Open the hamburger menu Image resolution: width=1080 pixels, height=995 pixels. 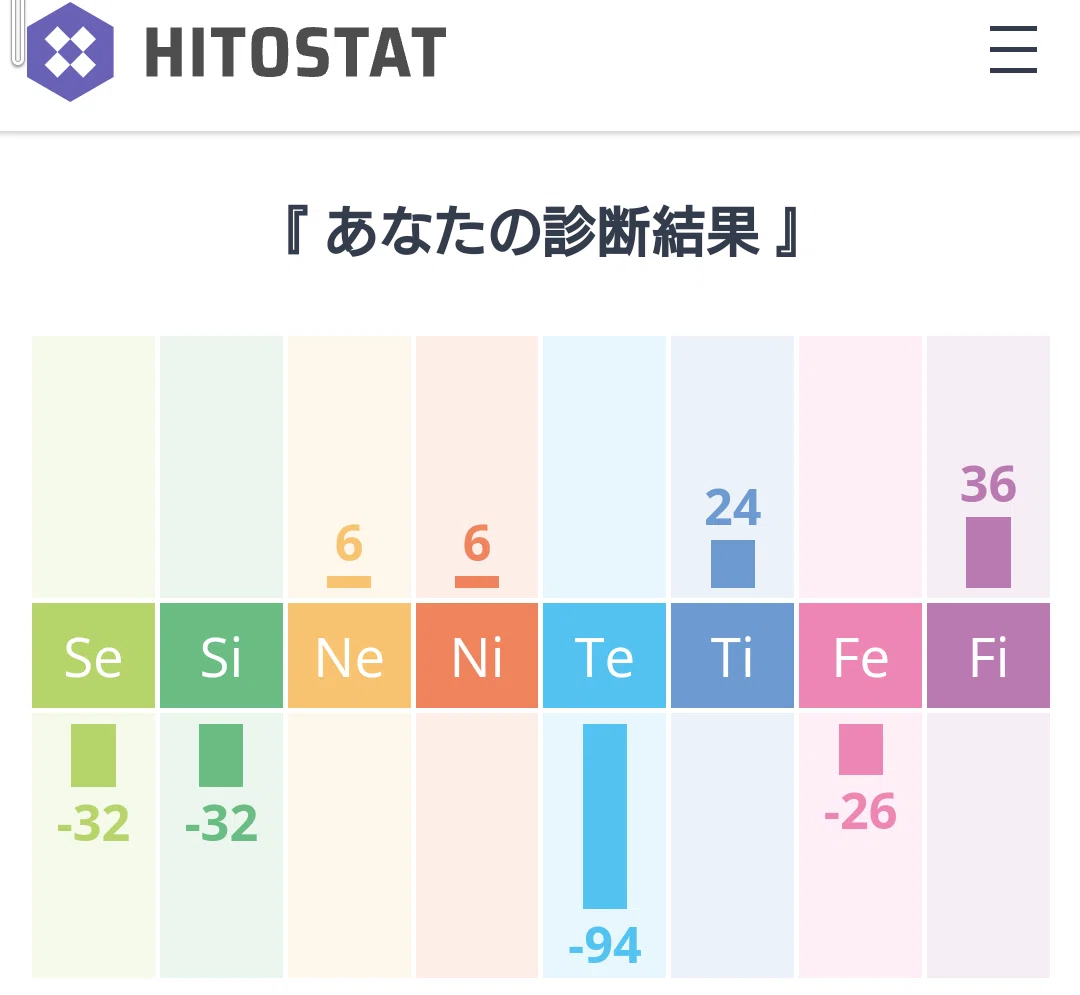[x=1013, y=50]
